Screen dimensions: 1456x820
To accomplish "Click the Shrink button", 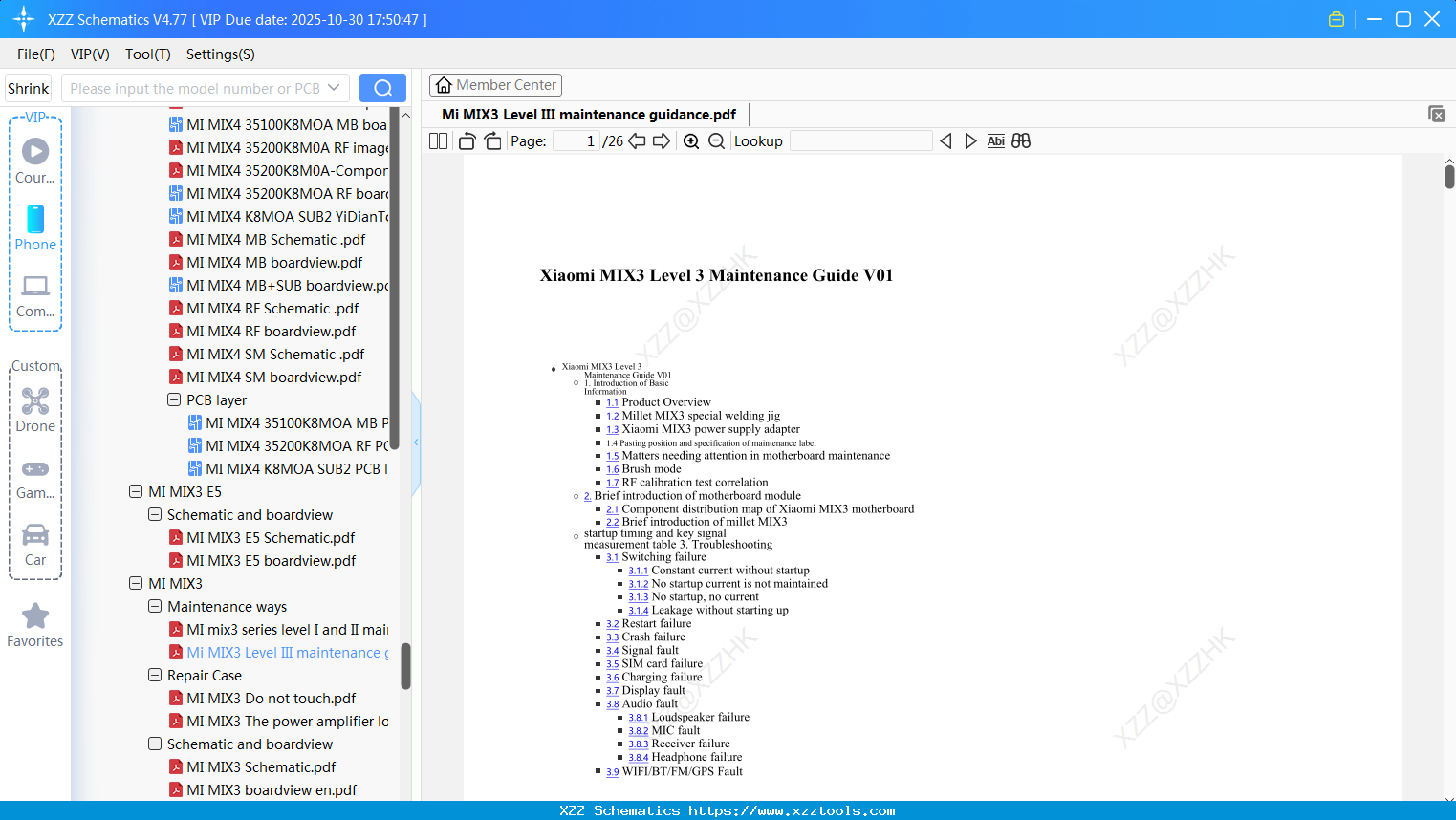I will tap(29, 88).
